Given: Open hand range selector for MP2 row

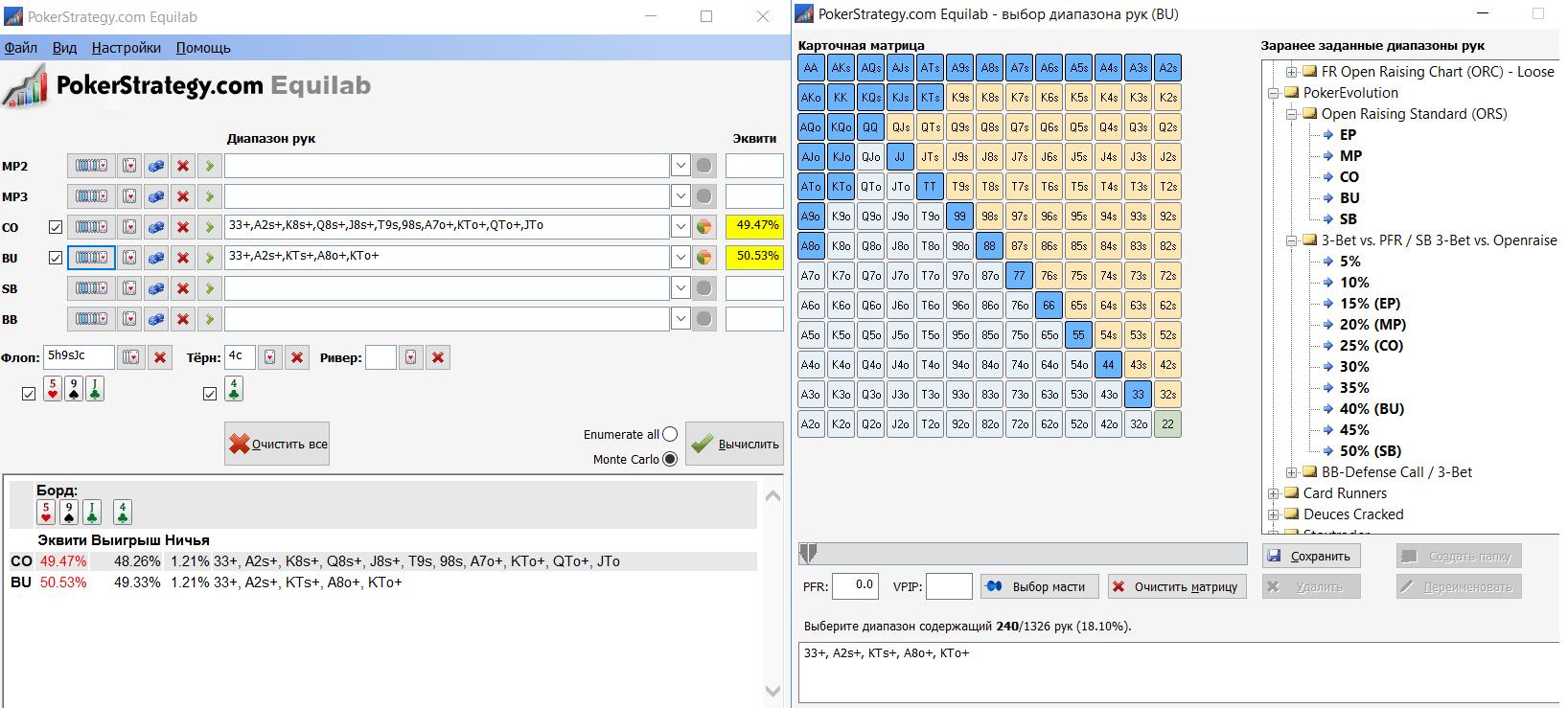Looking at the screenshot, I should pos(91,166).
